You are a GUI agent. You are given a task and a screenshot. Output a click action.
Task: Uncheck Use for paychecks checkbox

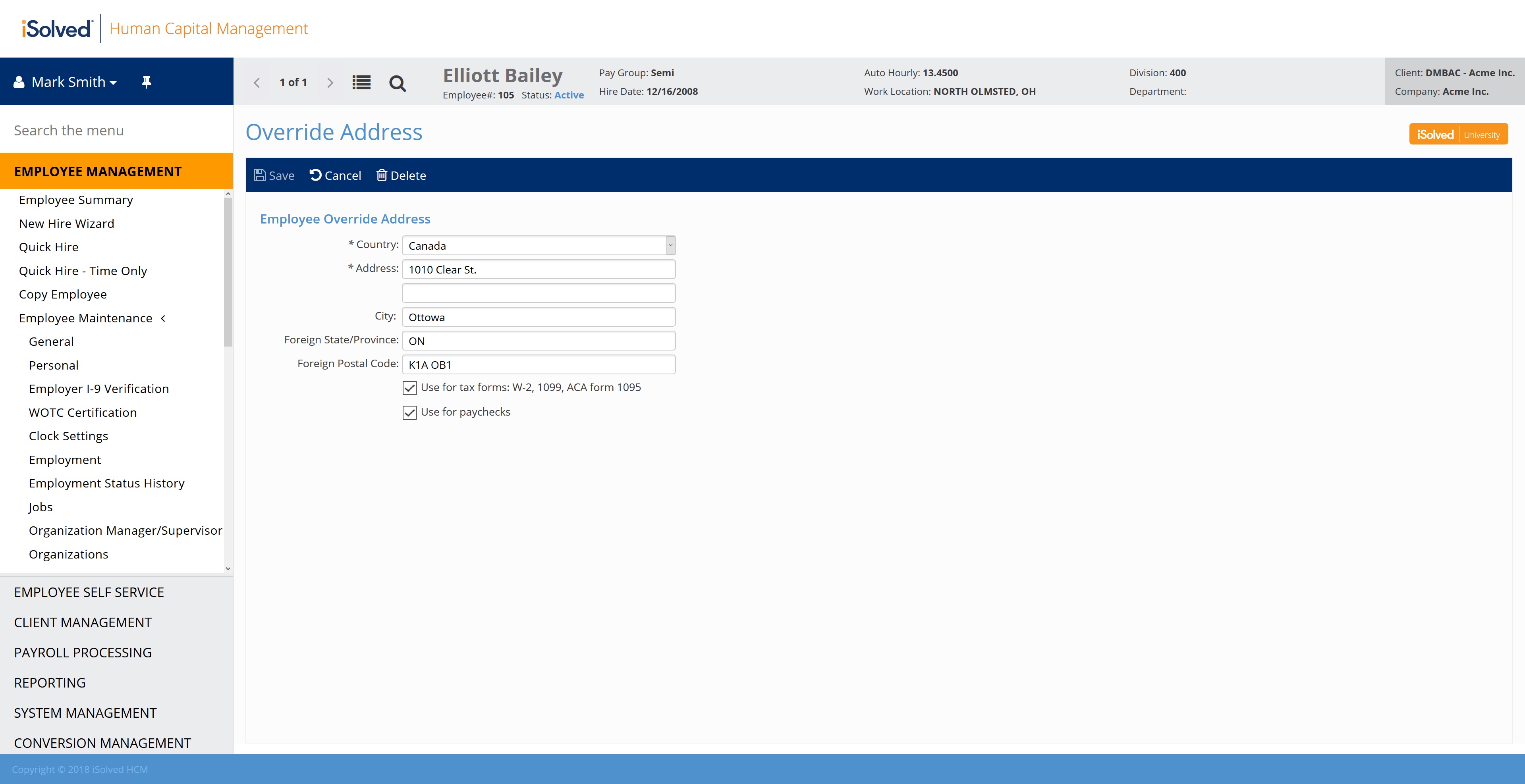[409, 412]
